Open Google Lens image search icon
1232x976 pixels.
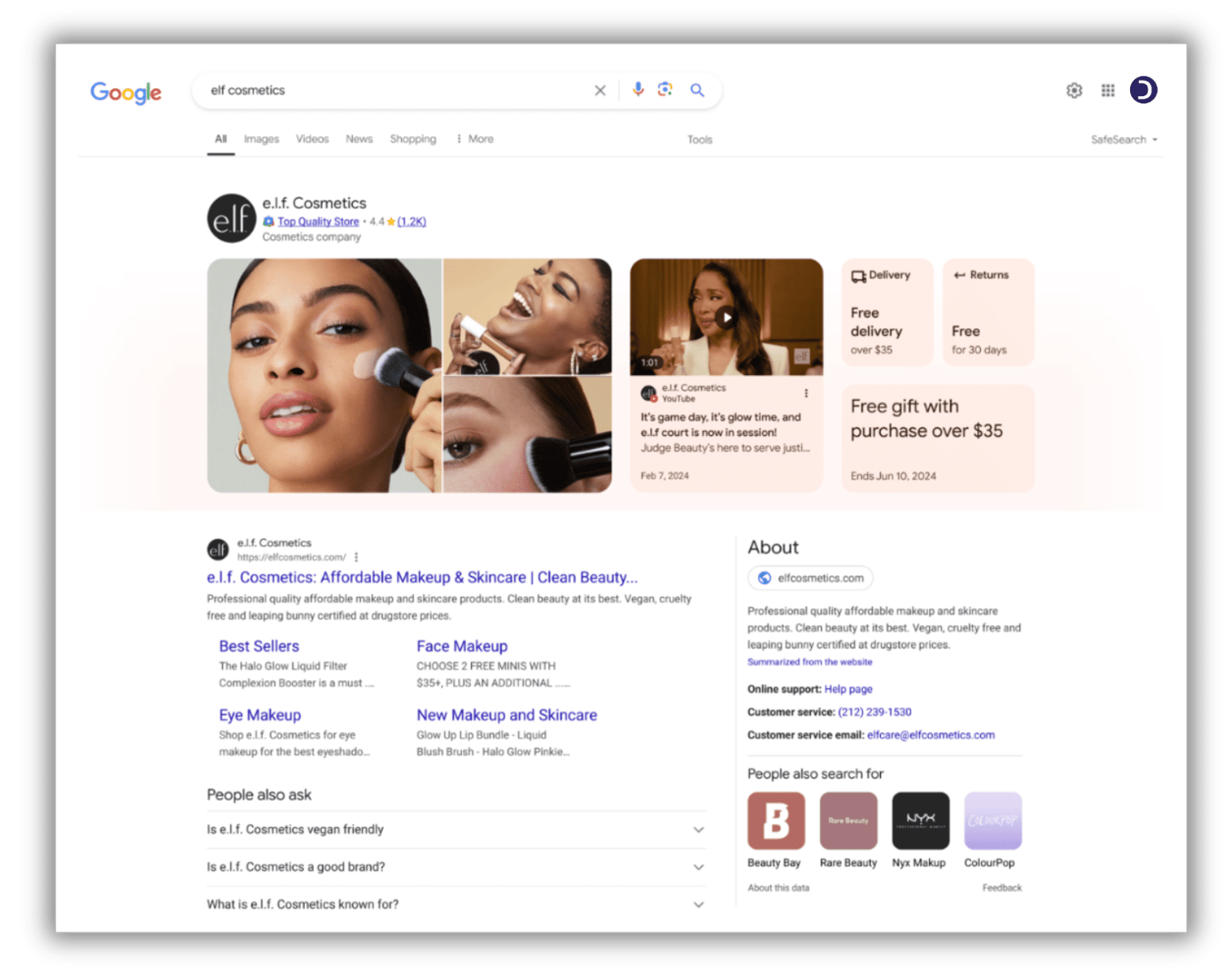[x=665, y=90]
